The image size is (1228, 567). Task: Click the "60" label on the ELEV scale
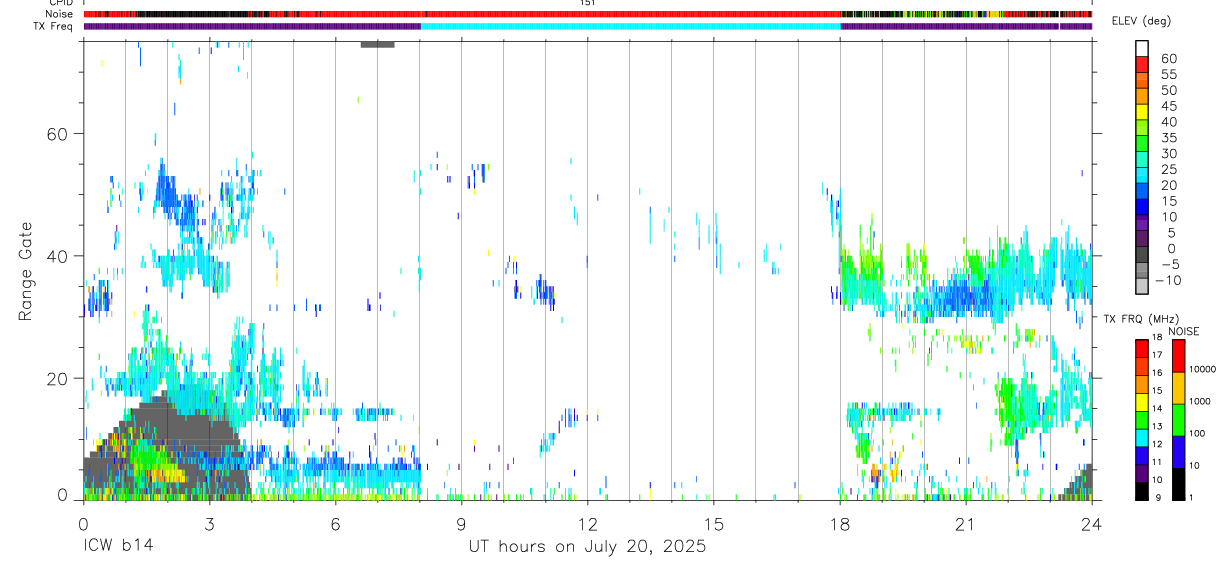point(1167,58)
